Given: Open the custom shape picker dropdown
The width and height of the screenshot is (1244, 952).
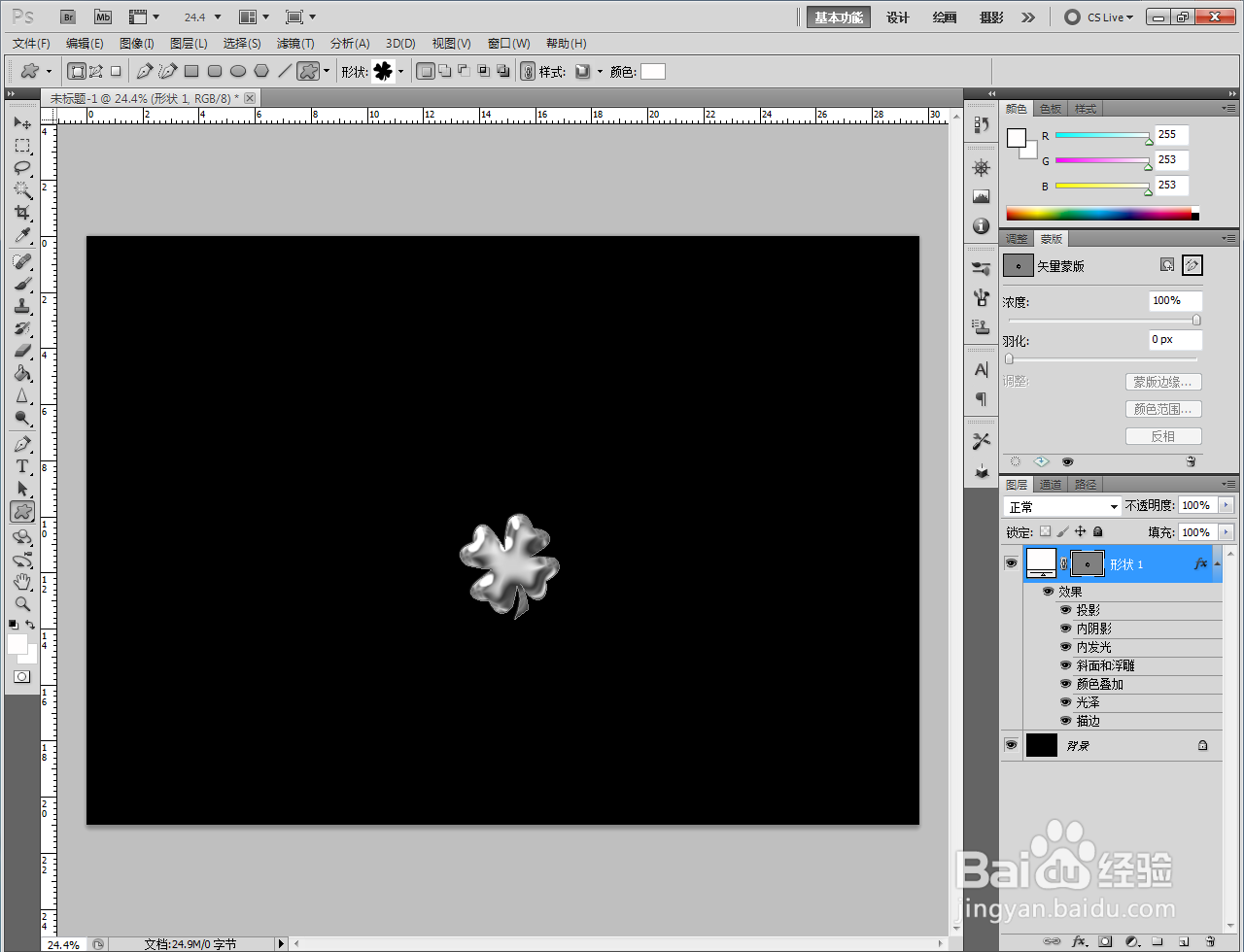Looking at the screenshot, I should point(400,71).
